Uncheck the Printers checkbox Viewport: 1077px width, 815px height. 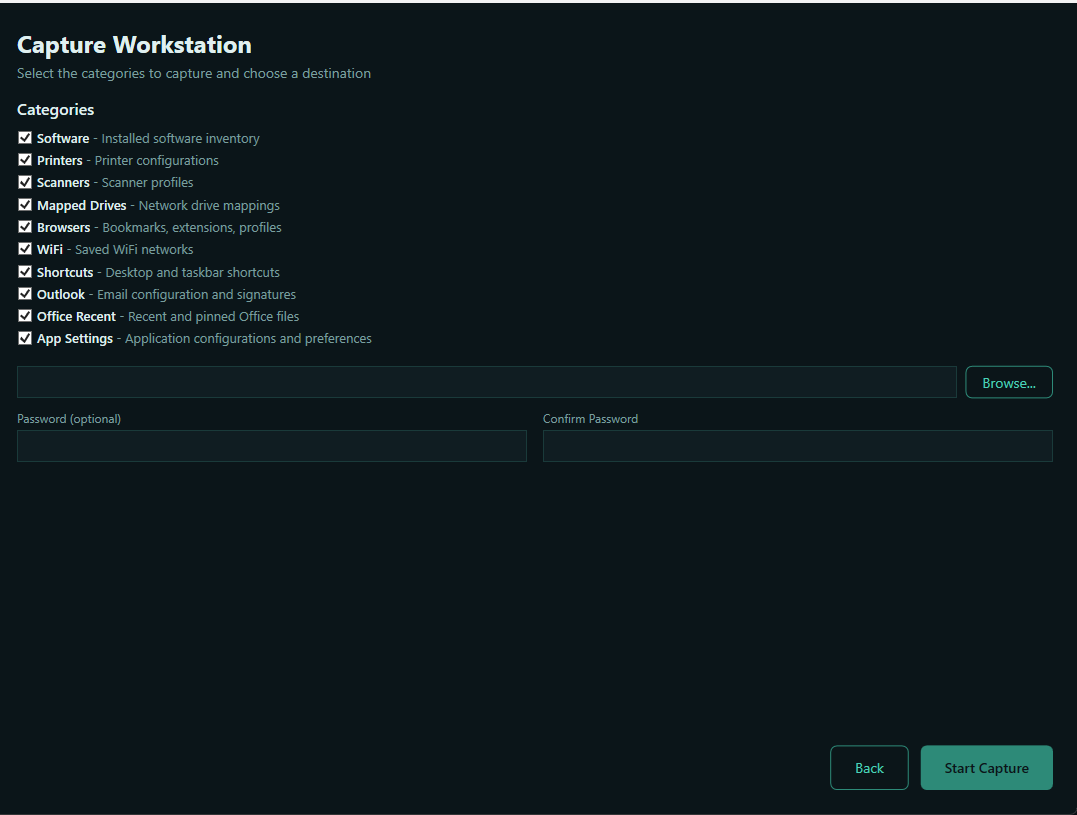25,160
